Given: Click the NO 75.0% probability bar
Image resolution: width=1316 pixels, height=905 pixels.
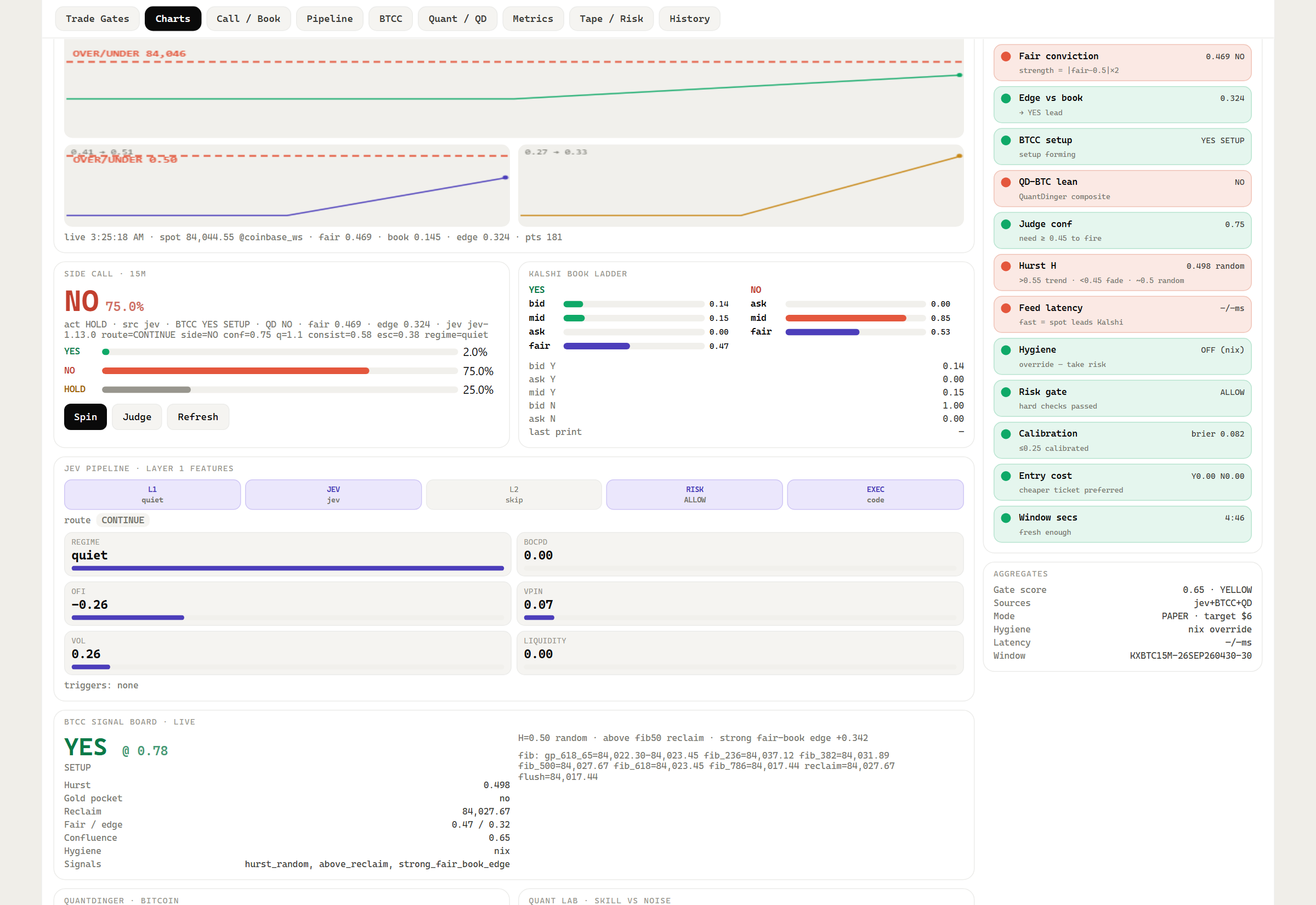Looking at the screenshot, I should 280,371.
